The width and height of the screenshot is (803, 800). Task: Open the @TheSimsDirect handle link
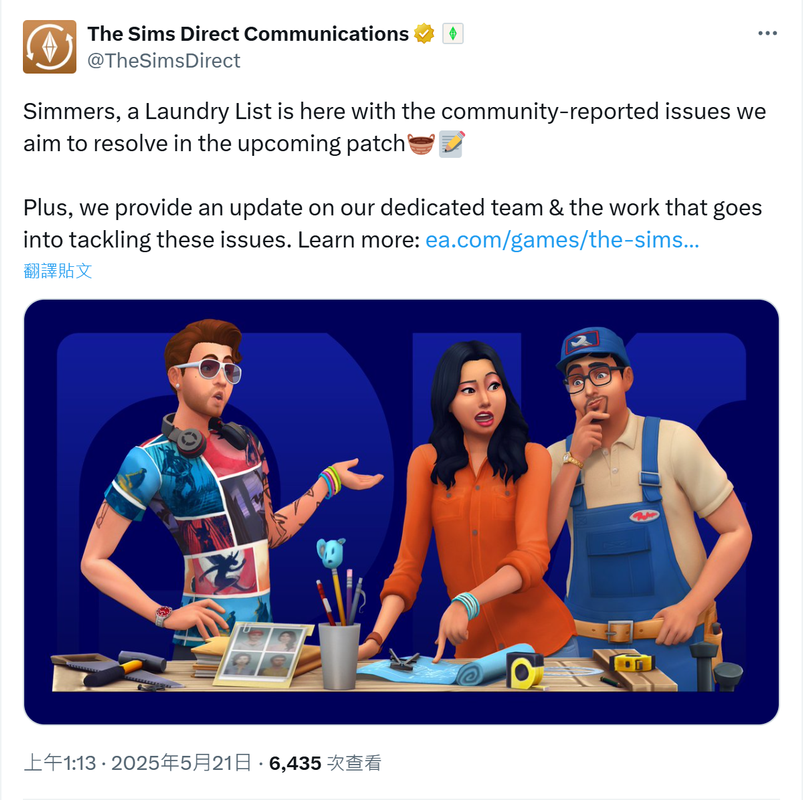[x=163, y=60]
